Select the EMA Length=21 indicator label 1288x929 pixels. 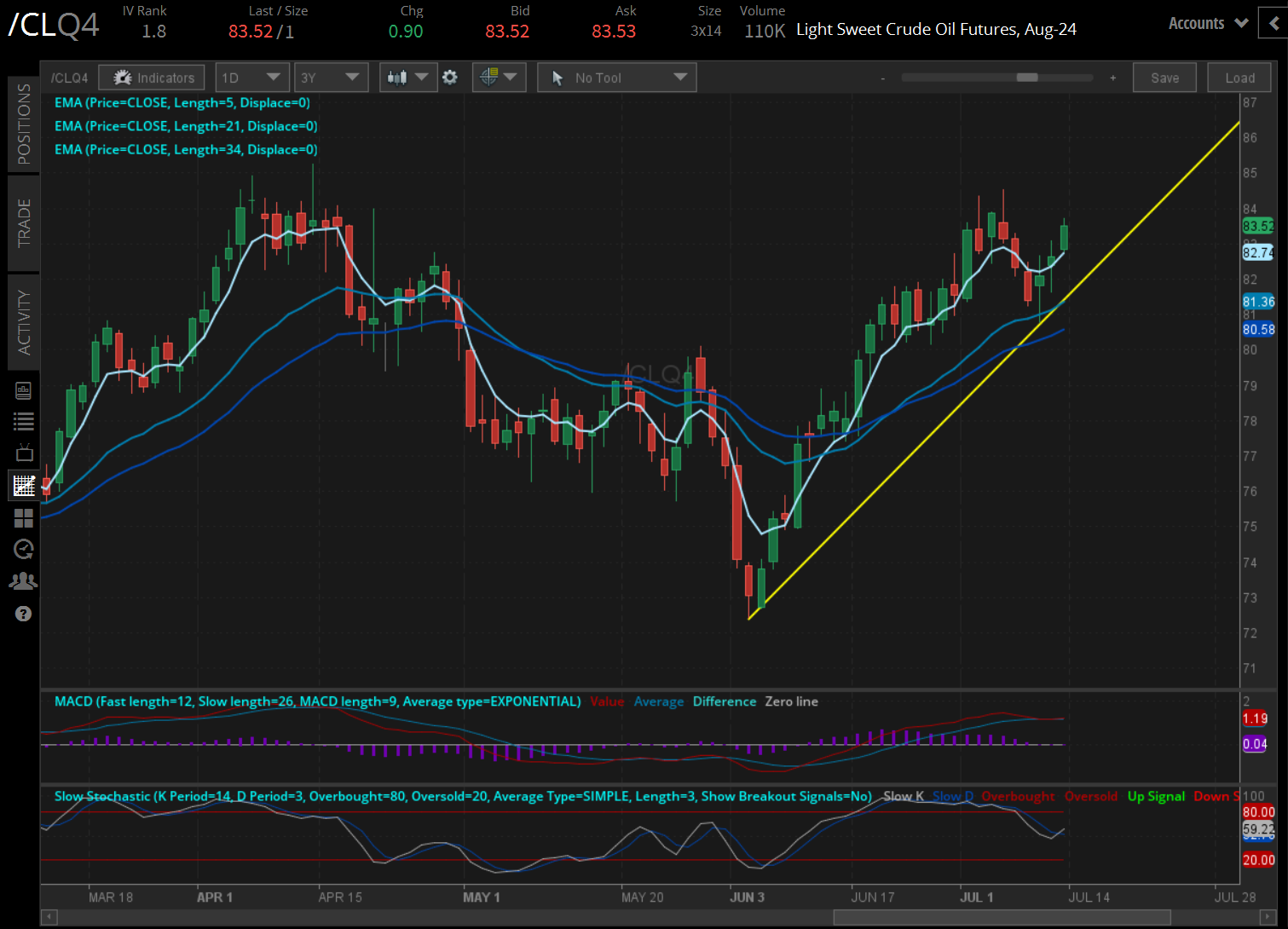pyautogui.click(x=186, y=126)
